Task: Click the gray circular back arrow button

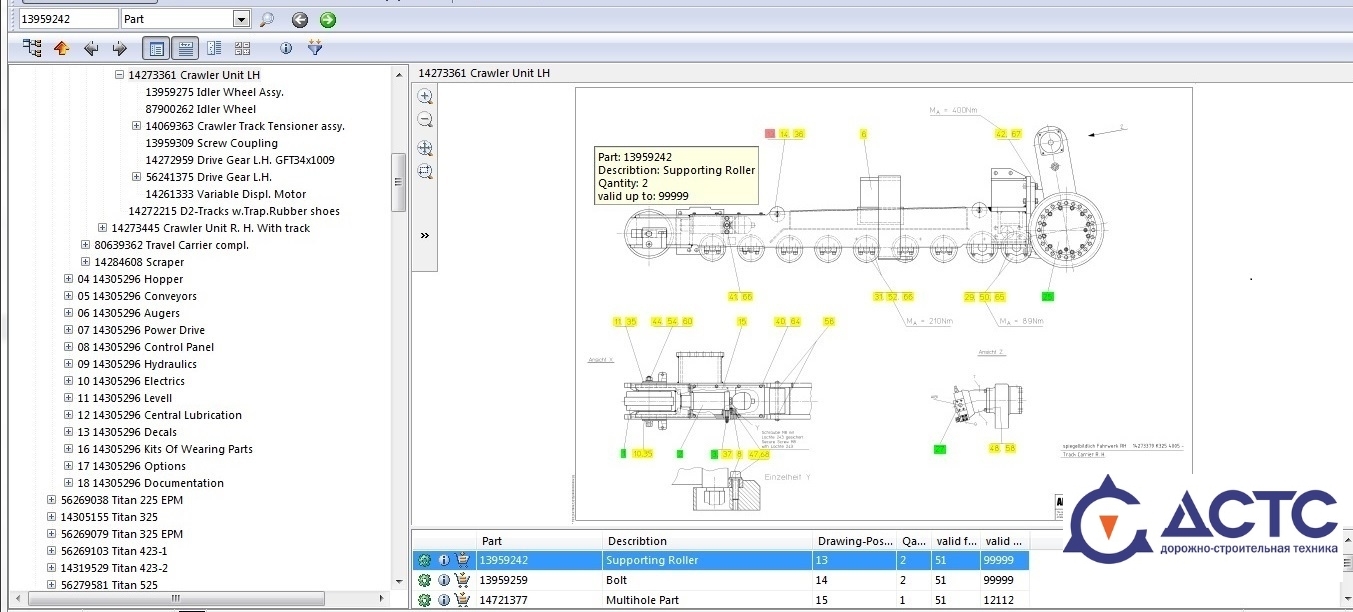Action: 299,19
